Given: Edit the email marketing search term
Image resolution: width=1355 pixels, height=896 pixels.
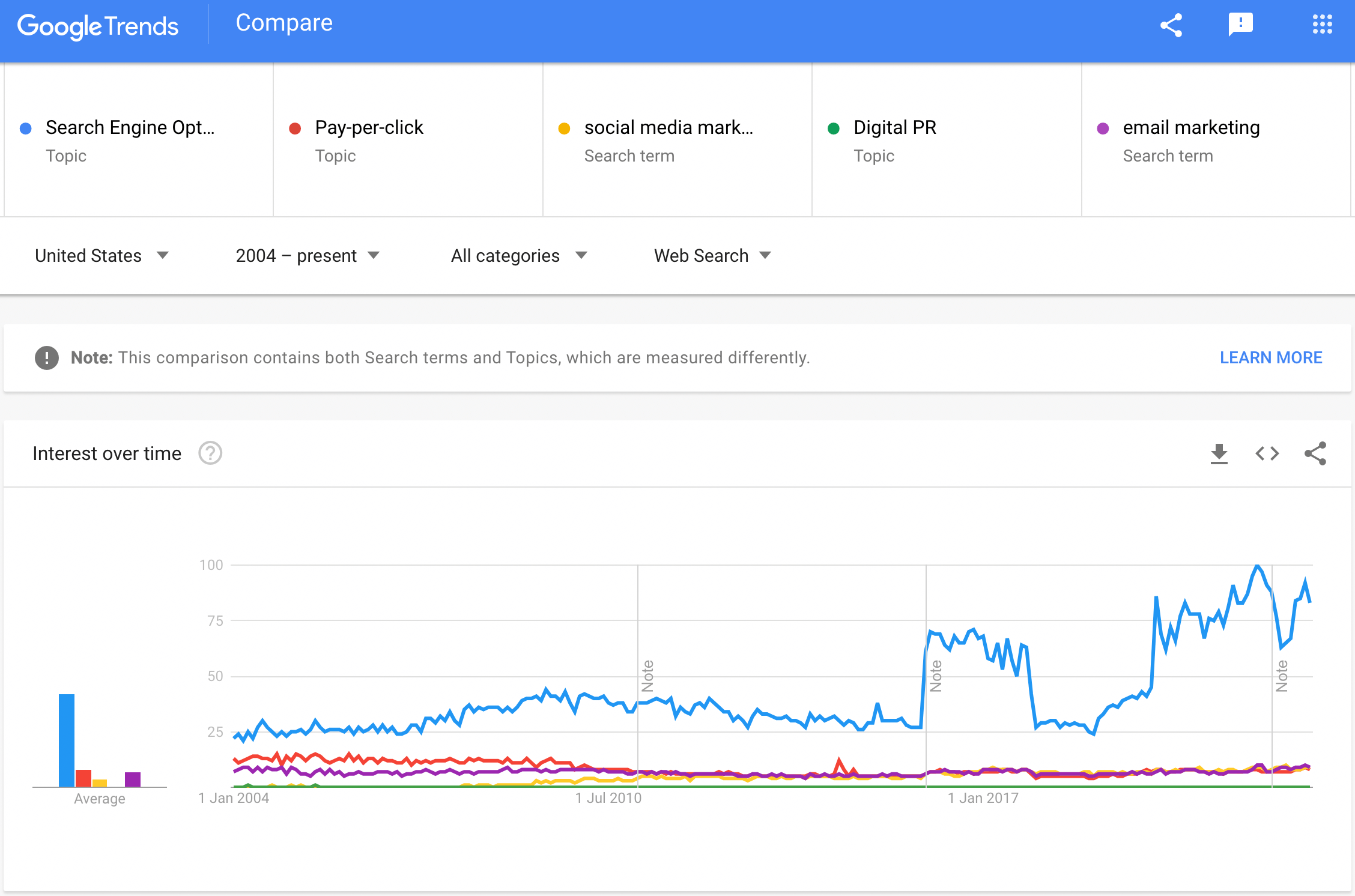Looking at the screenshot, I should point(1191,128).
